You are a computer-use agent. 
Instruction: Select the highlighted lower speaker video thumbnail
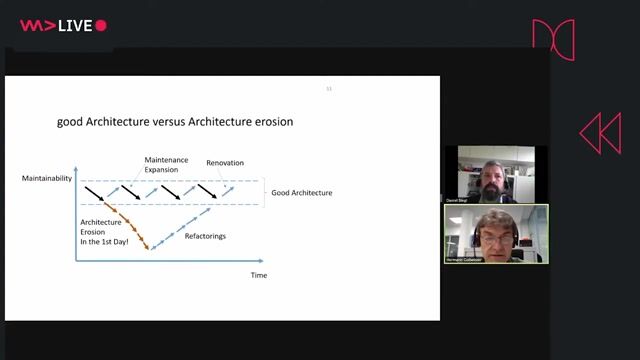[x=496, y=234]
